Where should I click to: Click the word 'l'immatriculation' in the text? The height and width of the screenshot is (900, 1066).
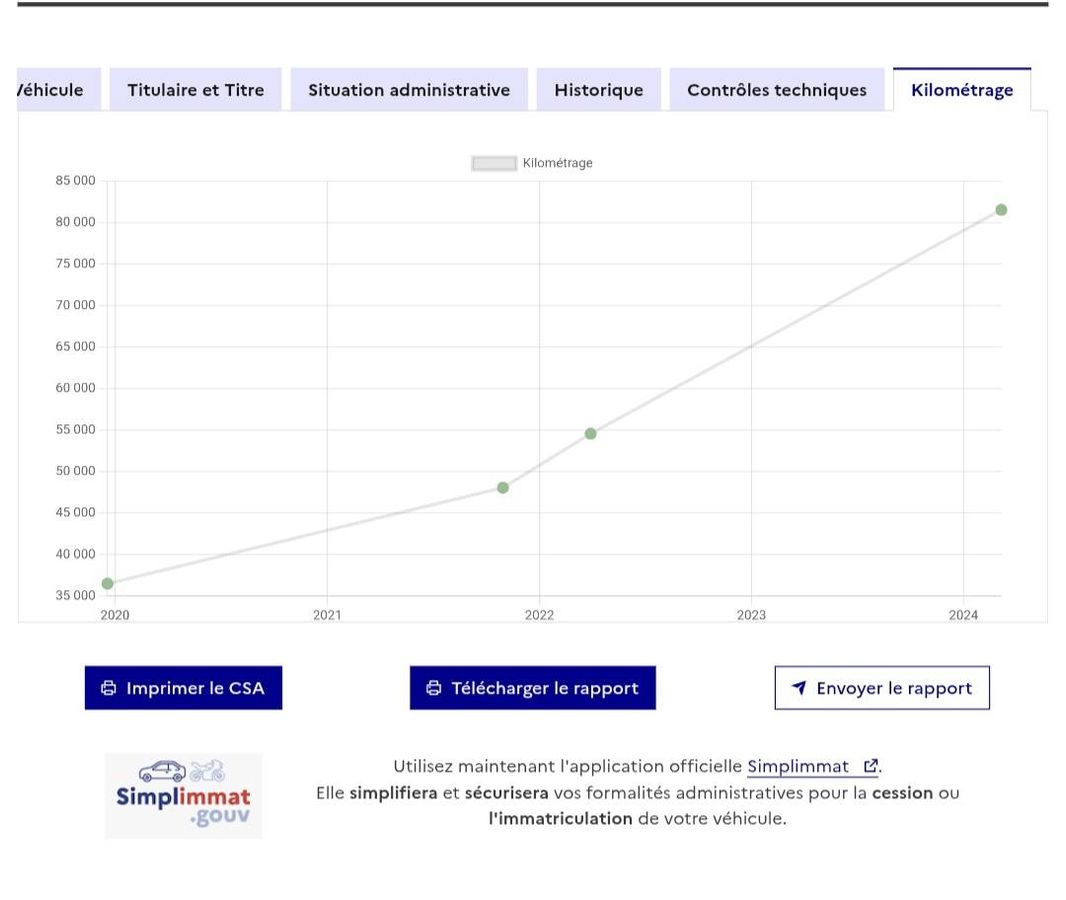point(560,818)
